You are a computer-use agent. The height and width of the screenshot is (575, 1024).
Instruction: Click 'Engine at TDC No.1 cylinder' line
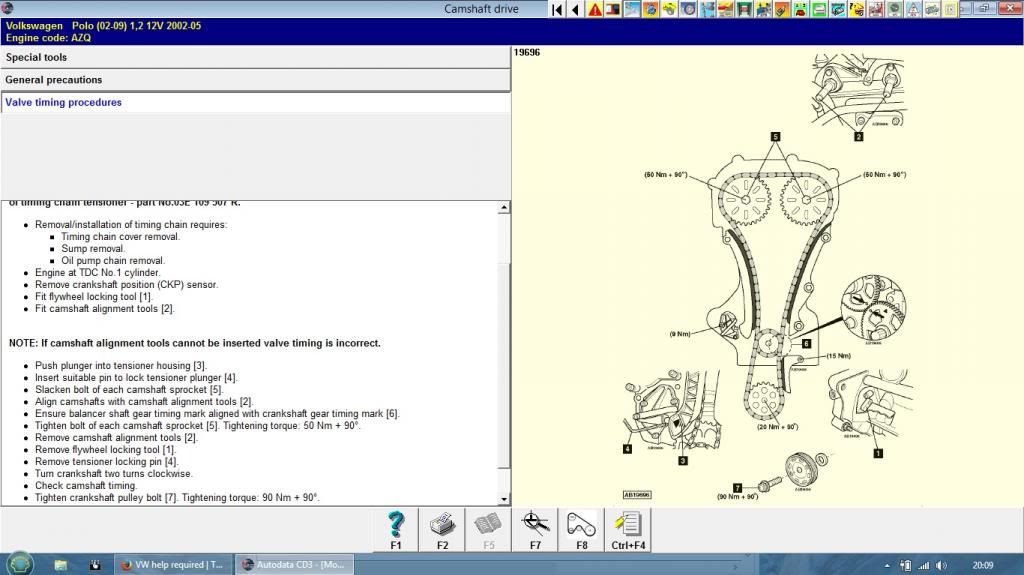tap(97, 272)
